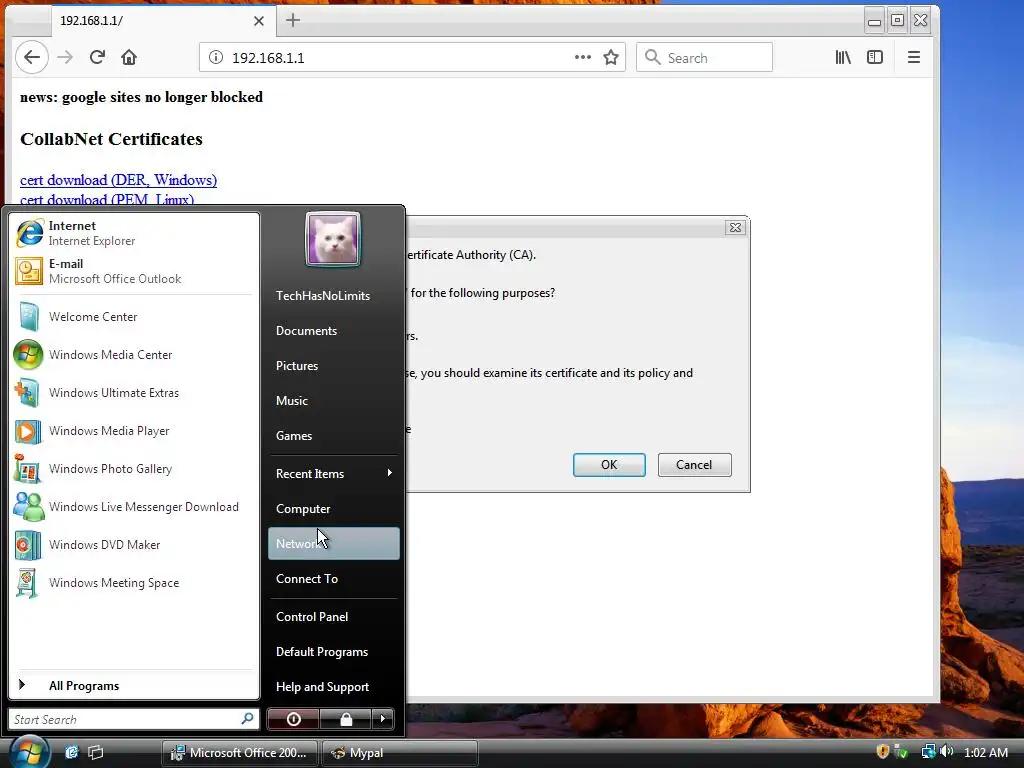Open Network from Start menu

[333, 543]
